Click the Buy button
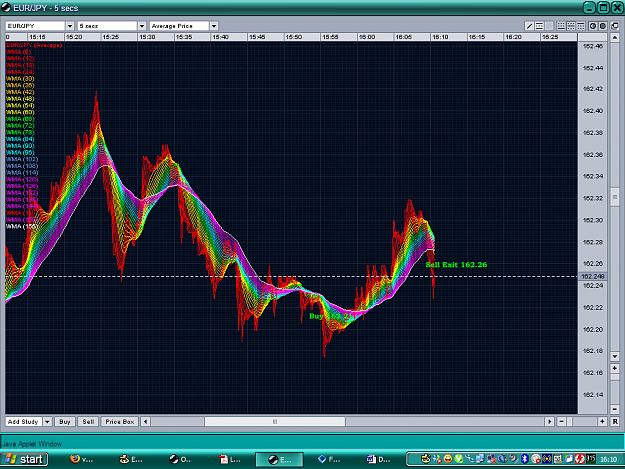Screen dimensions: 625x469 (x=65, y=421)
